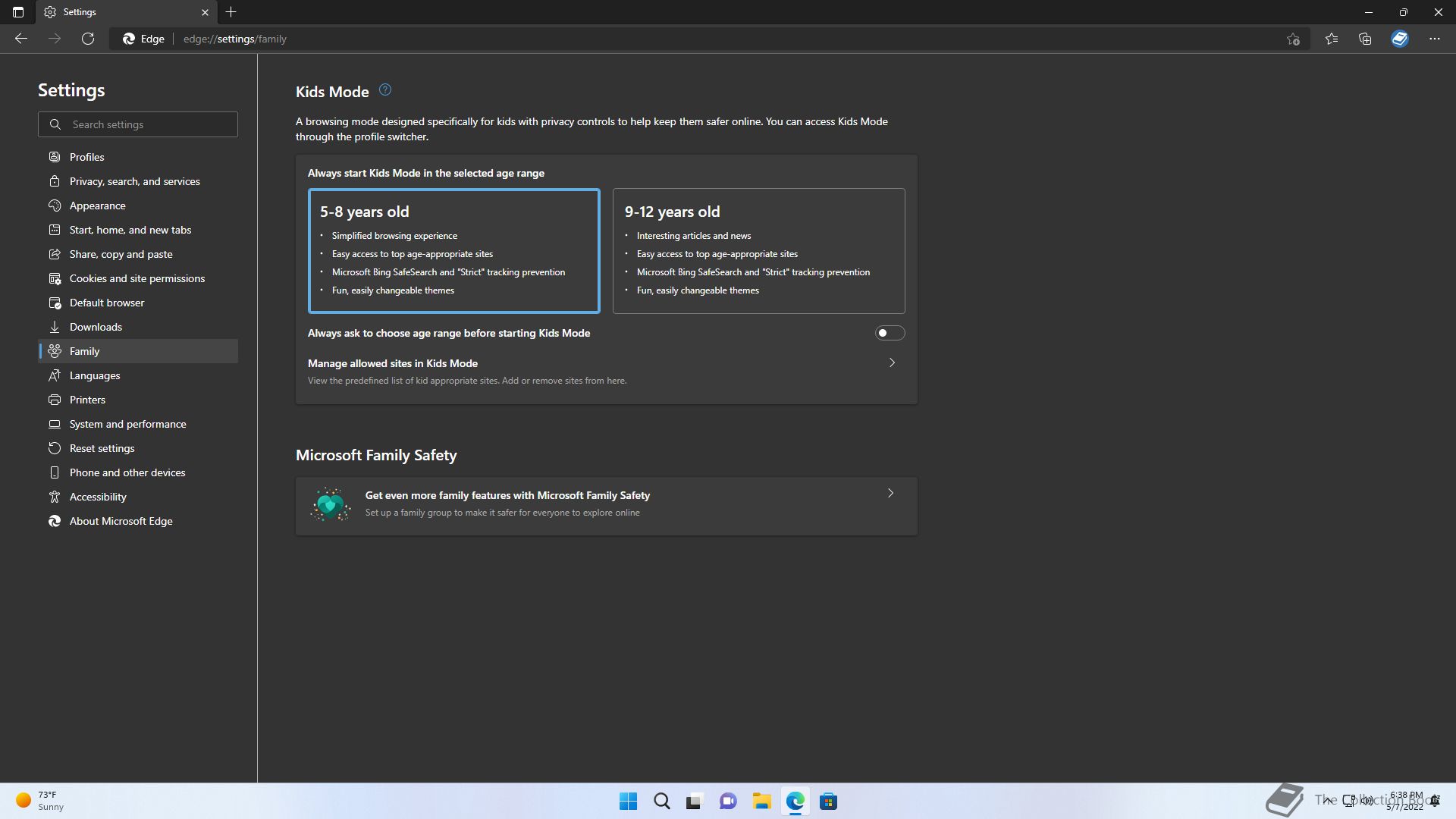Viewport: 1456px width, 819px height.
Task: Open File Explorer from taskbar
Action: (x=761, y=802)
